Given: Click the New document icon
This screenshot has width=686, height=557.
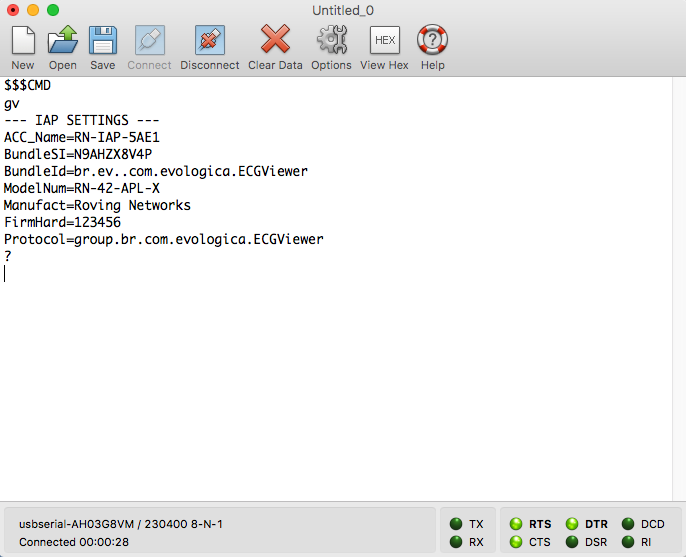Looking at the screenshot, I should click(x=23, y=41).
